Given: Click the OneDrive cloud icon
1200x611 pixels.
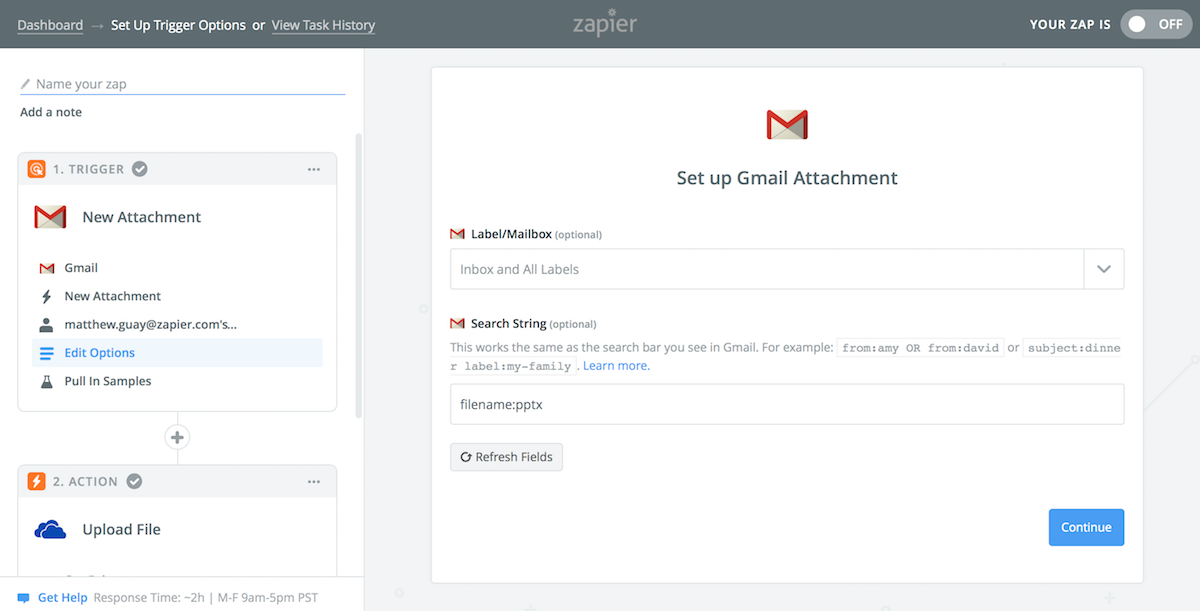Looking at the screenshot, I should coord(50,529).
